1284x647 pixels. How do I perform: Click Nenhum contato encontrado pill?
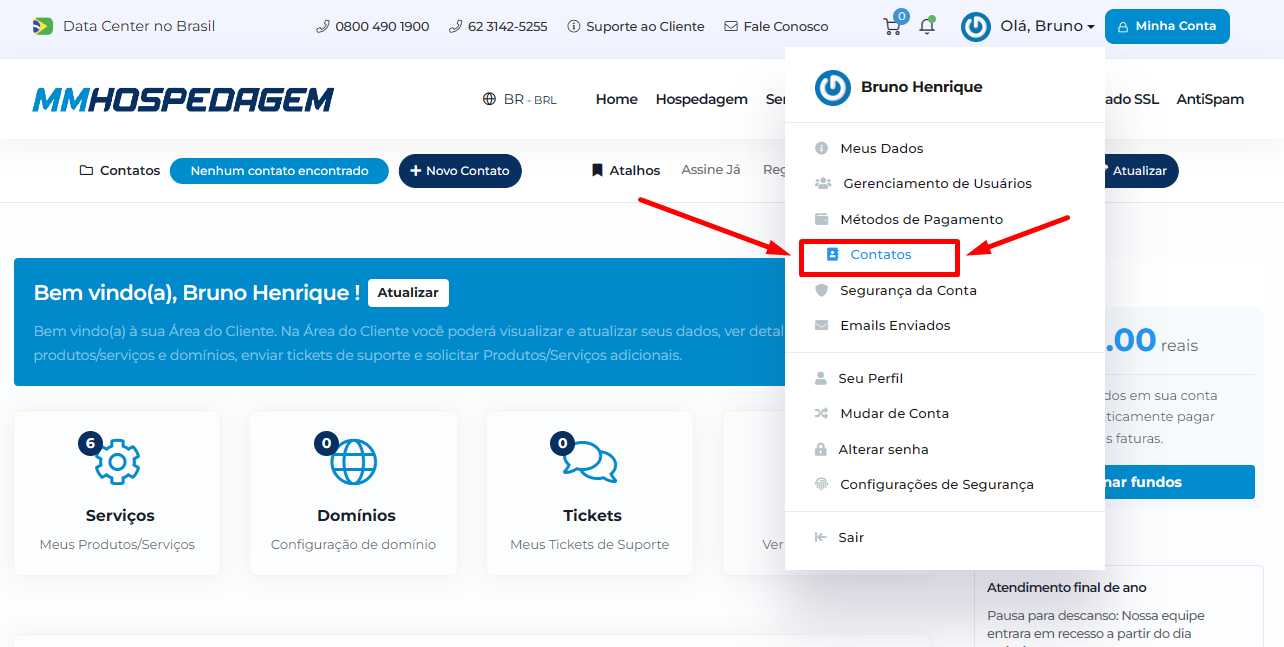coord(279,171)
